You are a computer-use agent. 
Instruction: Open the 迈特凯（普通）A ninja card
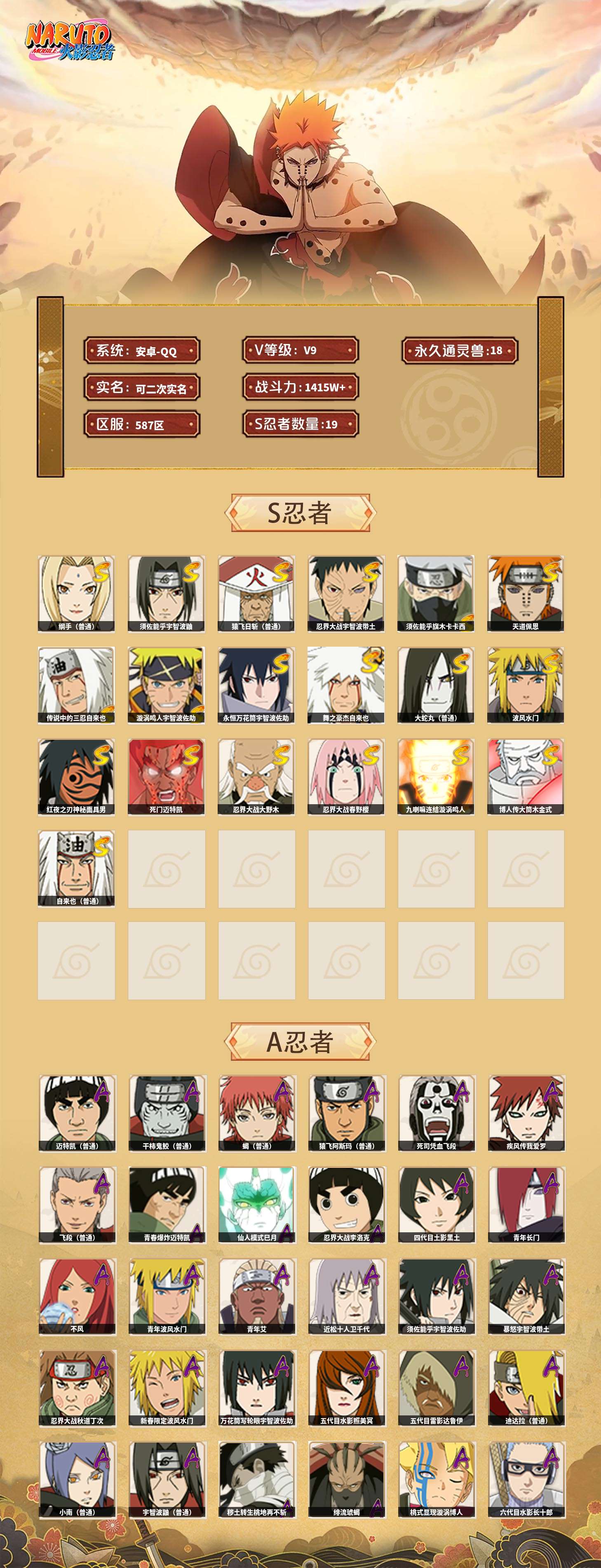tap(77, 1113)
